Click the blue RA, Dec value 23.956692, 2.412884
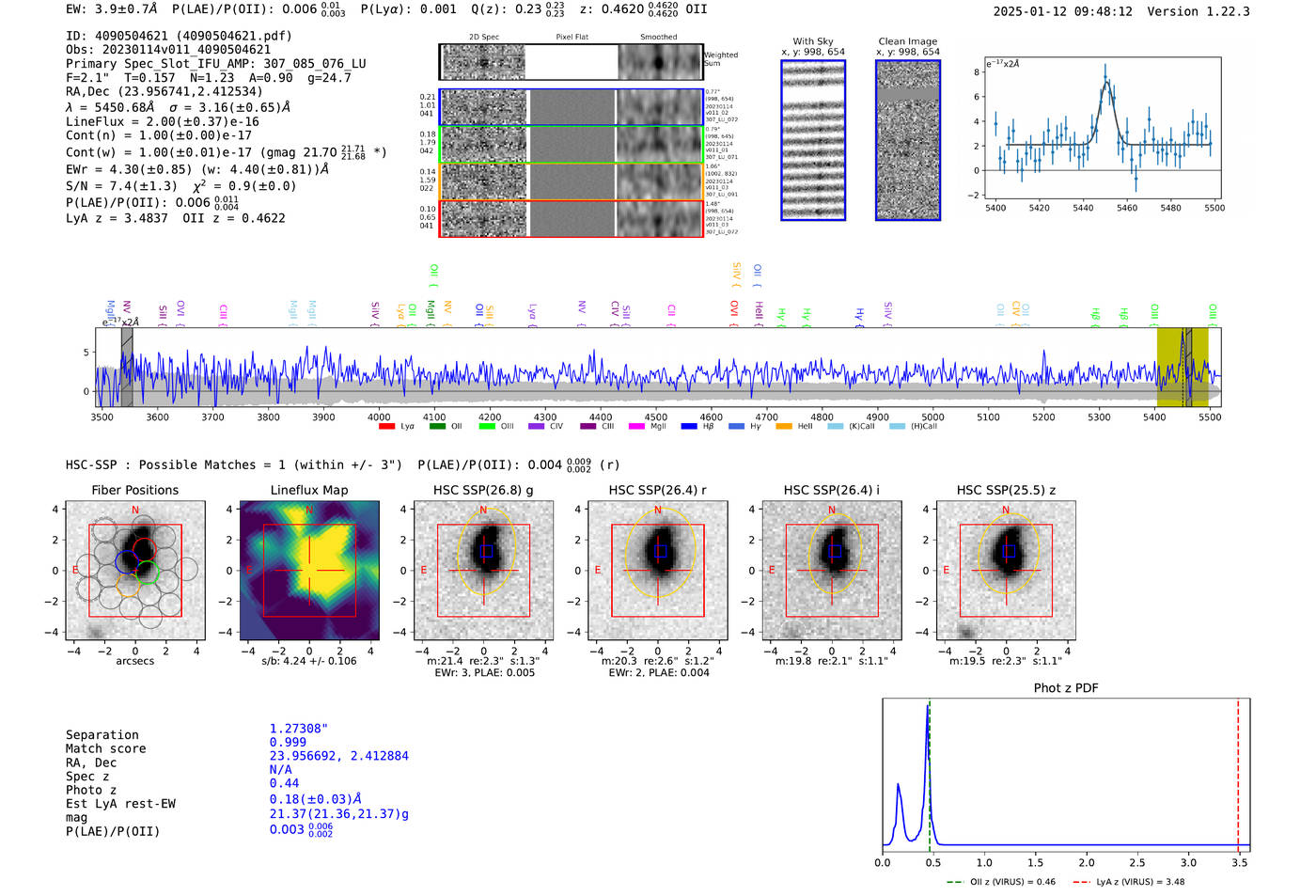Viewport: 1316px width, 896px height. [339, 756]
